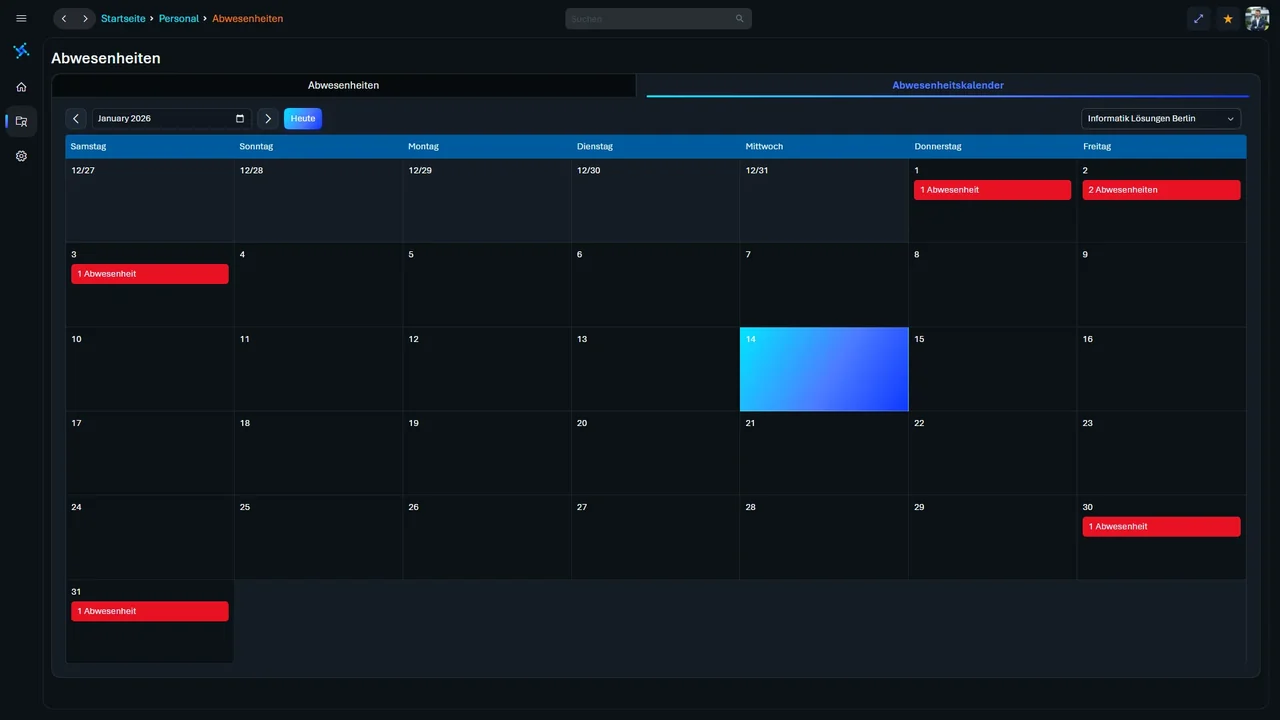The image size is (1280, 720).
Task: Go to the next month
Action: click(x=268, y=119)
